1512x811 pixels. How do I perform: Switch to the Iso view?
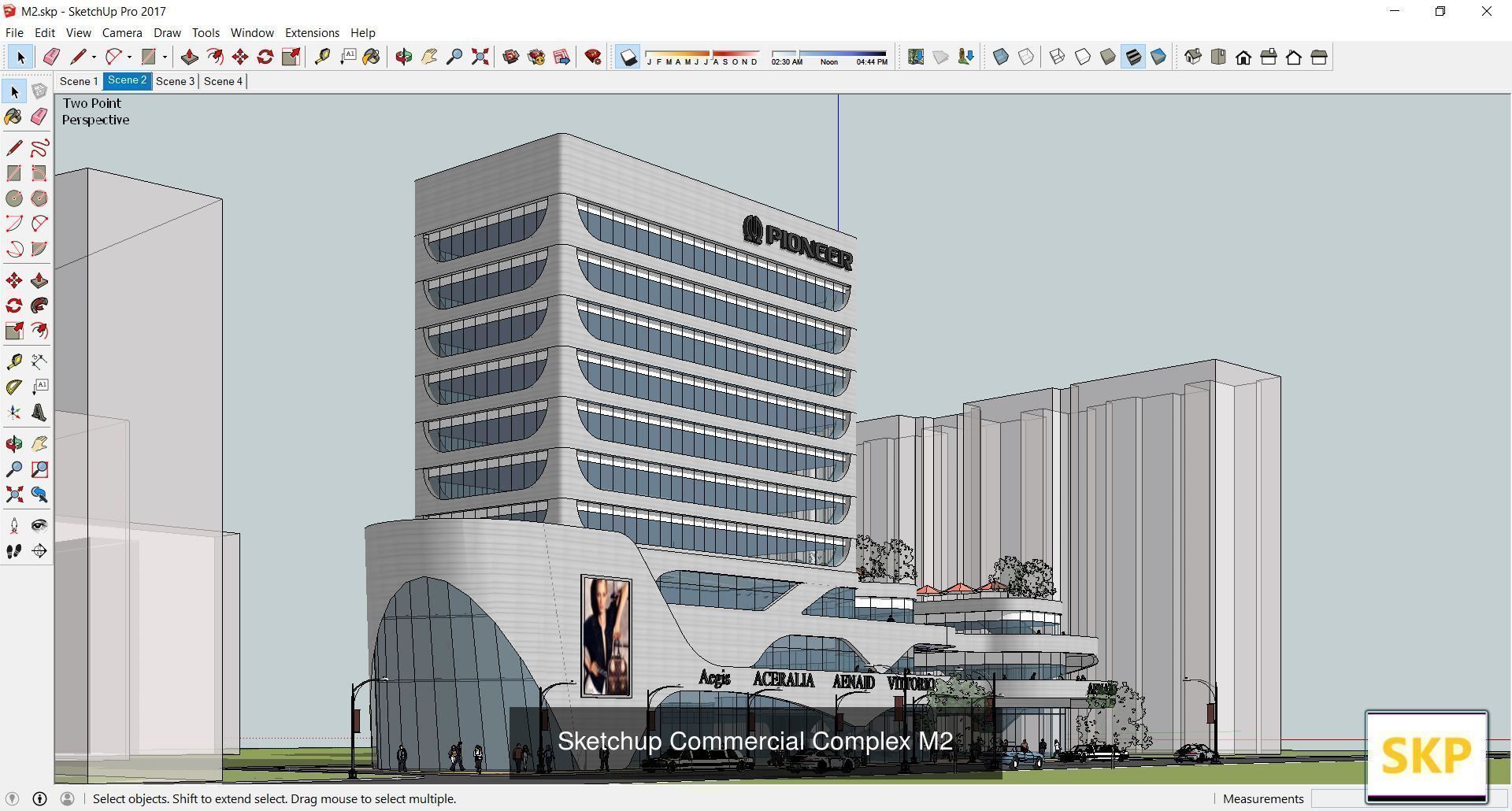[x=1193, y=57]
